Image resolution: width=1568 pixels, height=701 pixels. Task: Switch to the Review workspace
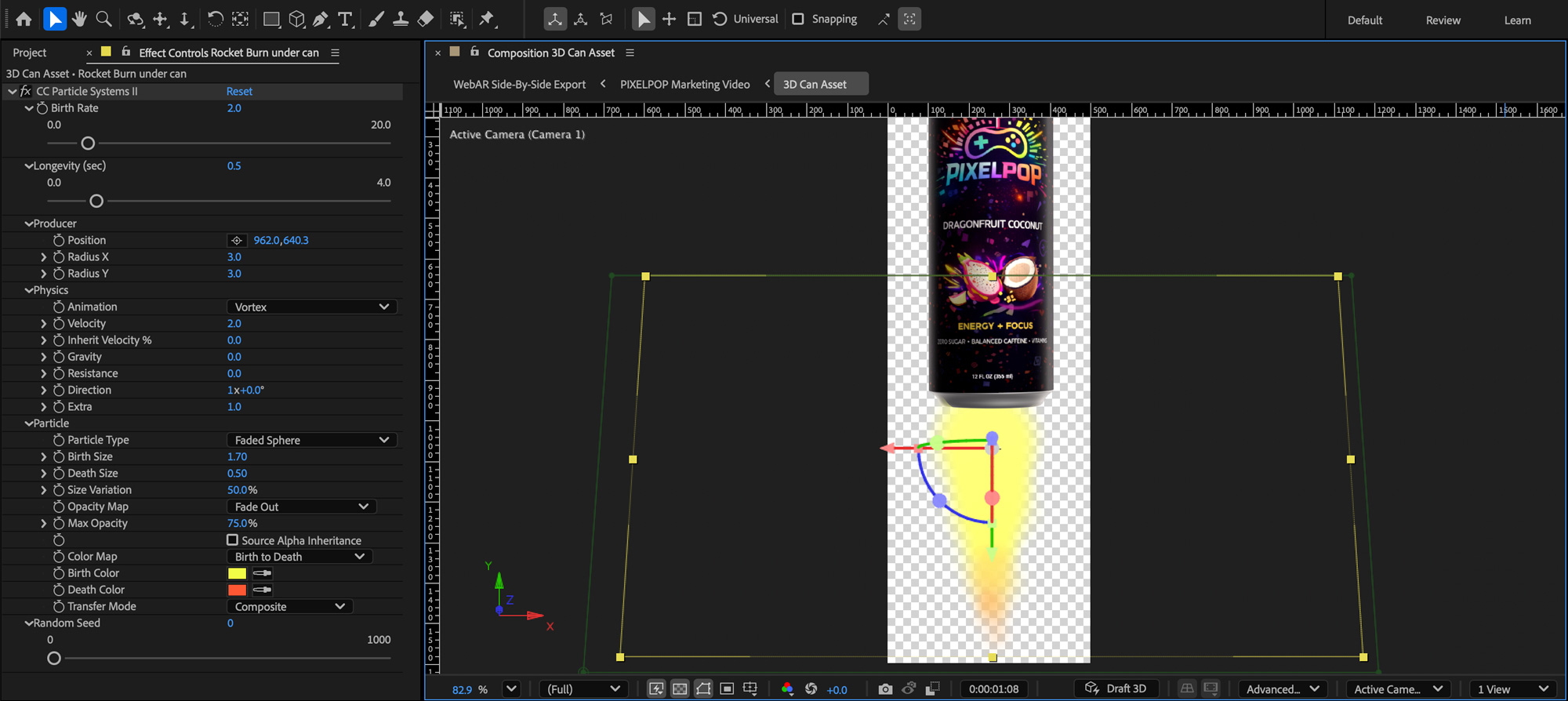coord(1443,20)
